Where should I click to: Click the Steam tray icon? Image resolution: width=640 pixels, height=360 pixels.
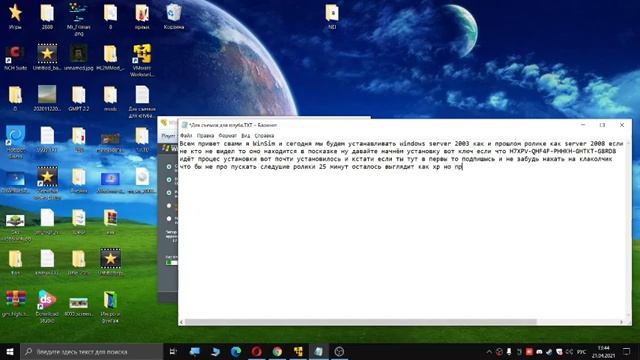point(549,351)
